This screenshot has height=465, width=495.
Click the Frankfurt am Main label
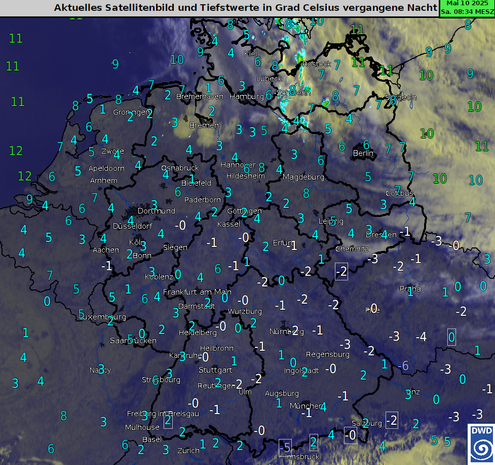point(197,292)
